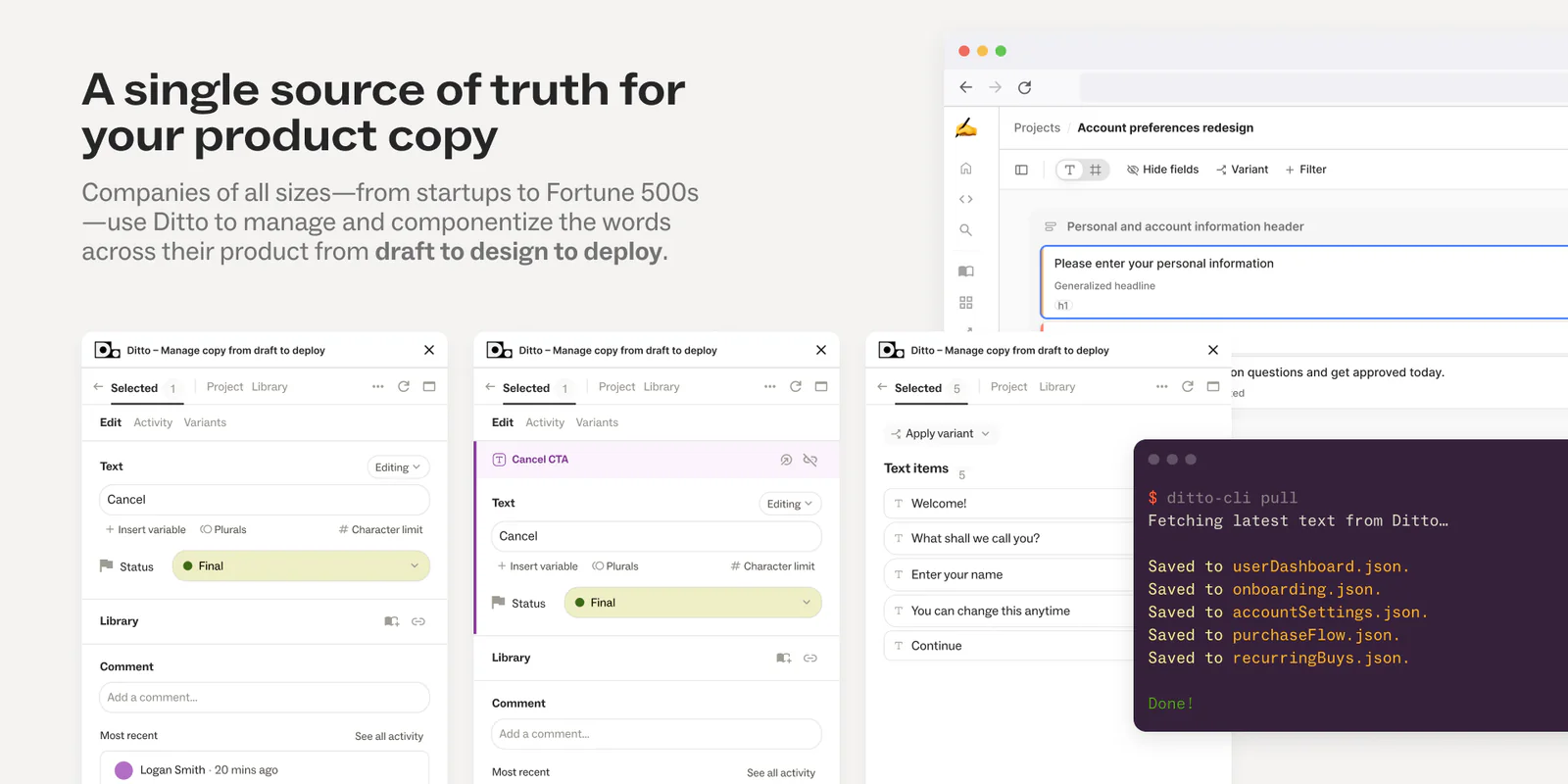Click 'Add a comment' field in first panel
Screen dimensions: 1568x784
click(x=265, y=698)
